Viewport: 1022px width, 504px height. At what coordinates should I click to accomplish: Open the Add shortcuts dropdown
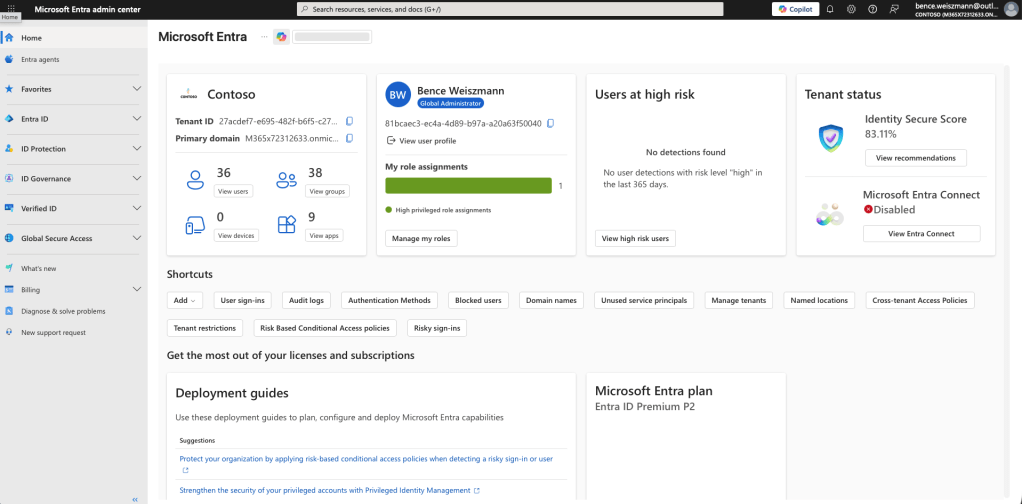pos(186,300)
